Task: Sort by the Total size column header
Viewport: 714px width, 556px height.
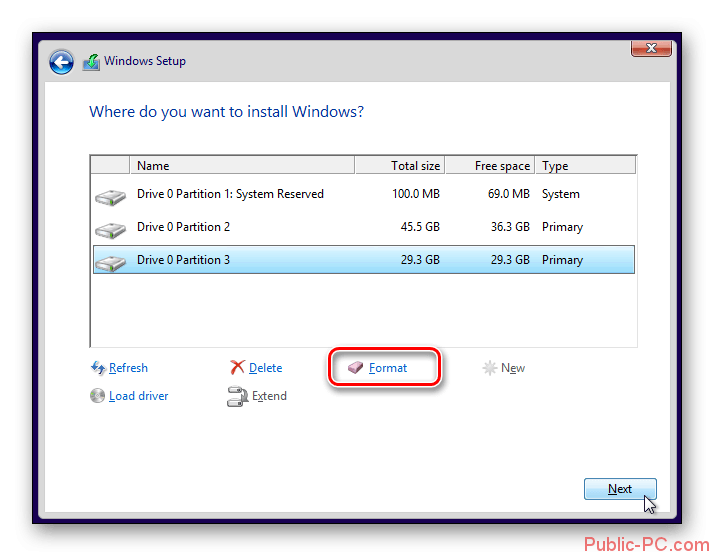Action: 400,165
